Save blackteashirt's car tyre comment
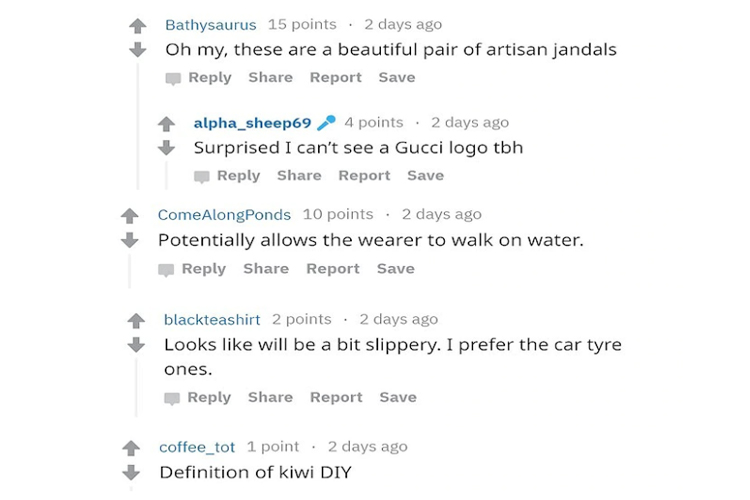Viewport: 750px width, 500px height. tap(397, 397)
